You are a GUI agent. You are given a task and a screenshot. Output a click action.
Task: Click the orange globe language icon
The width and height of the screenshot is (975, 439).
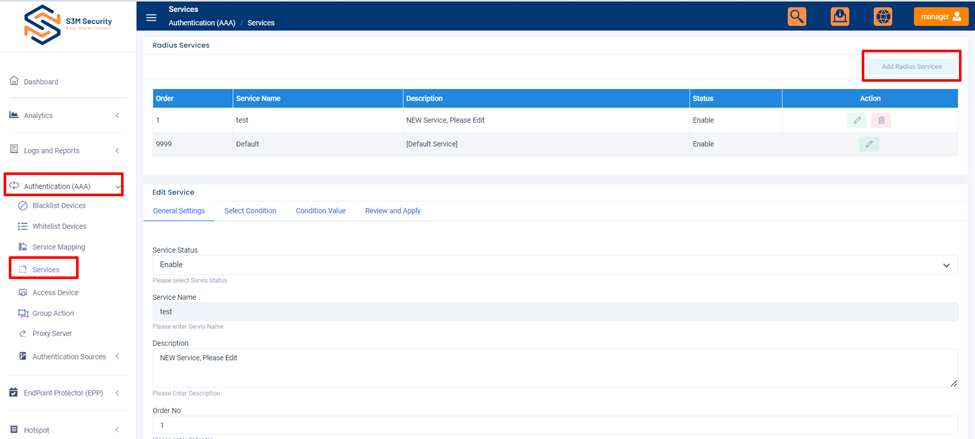pos(882,17)
